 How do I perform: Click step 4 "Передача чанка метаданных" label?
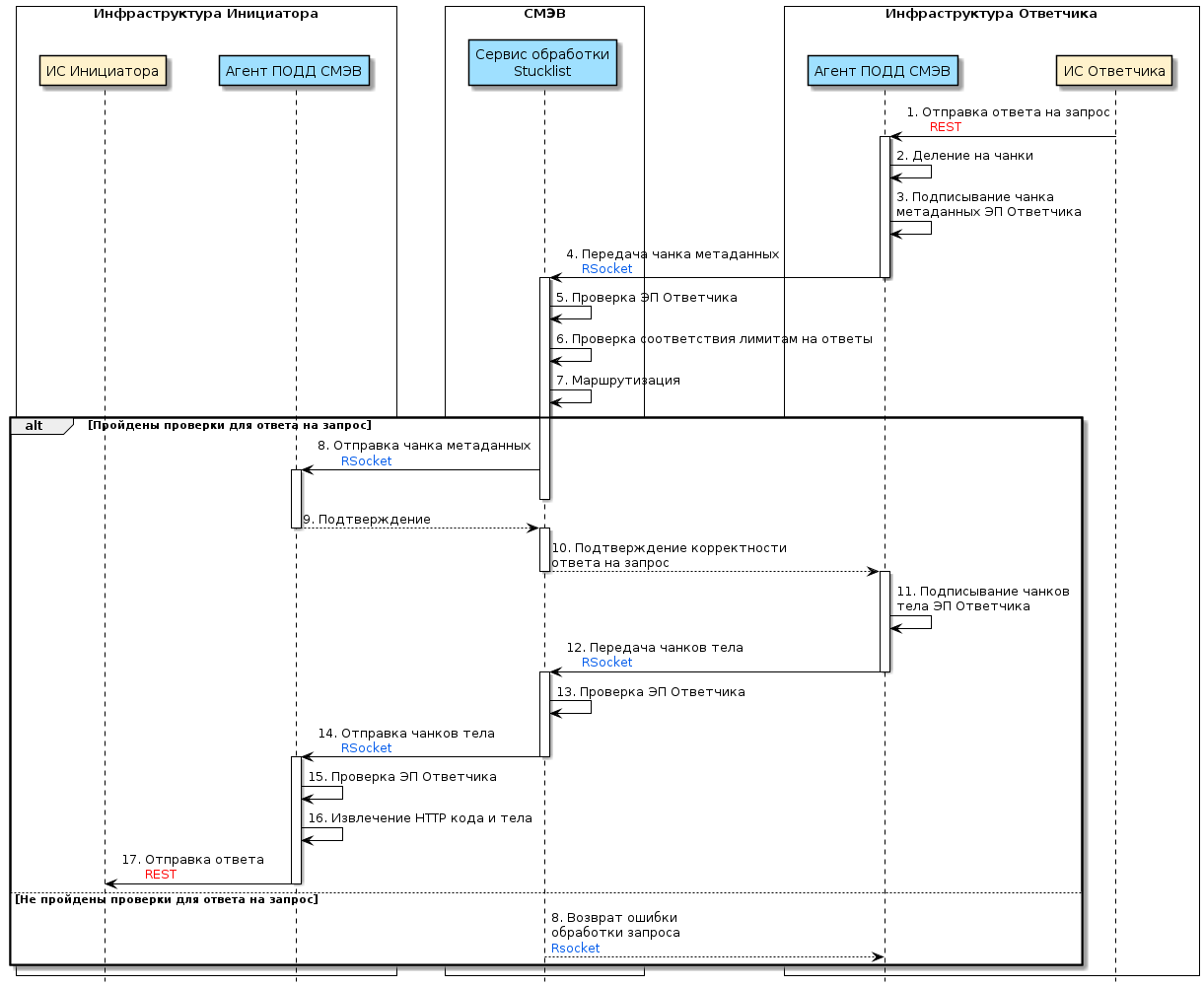673,254
